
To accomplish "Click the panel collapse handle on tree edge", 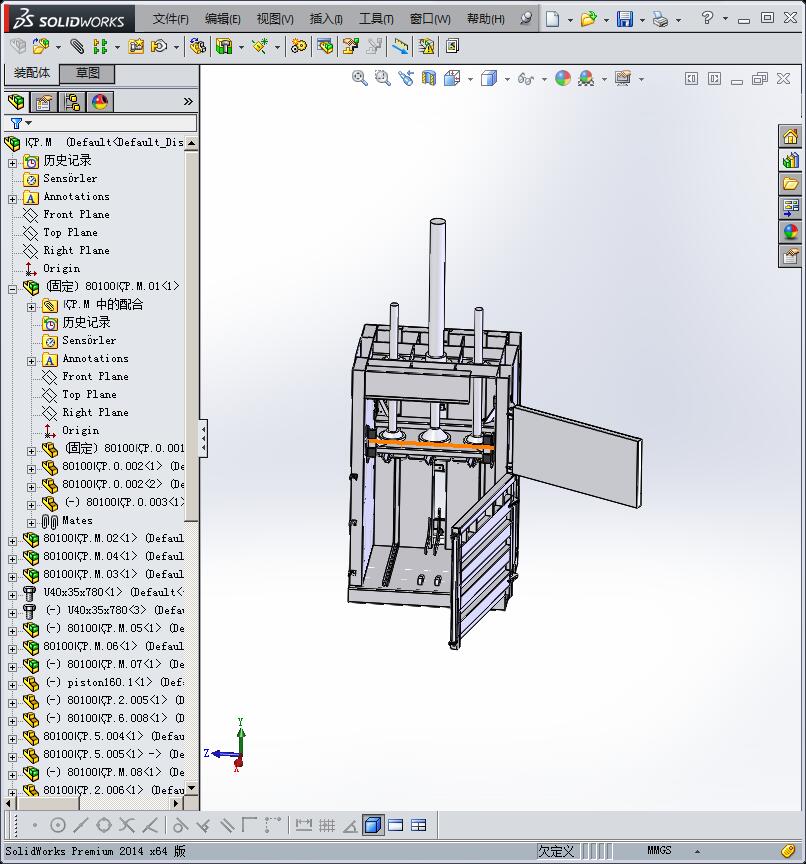I will click(203, 438).
